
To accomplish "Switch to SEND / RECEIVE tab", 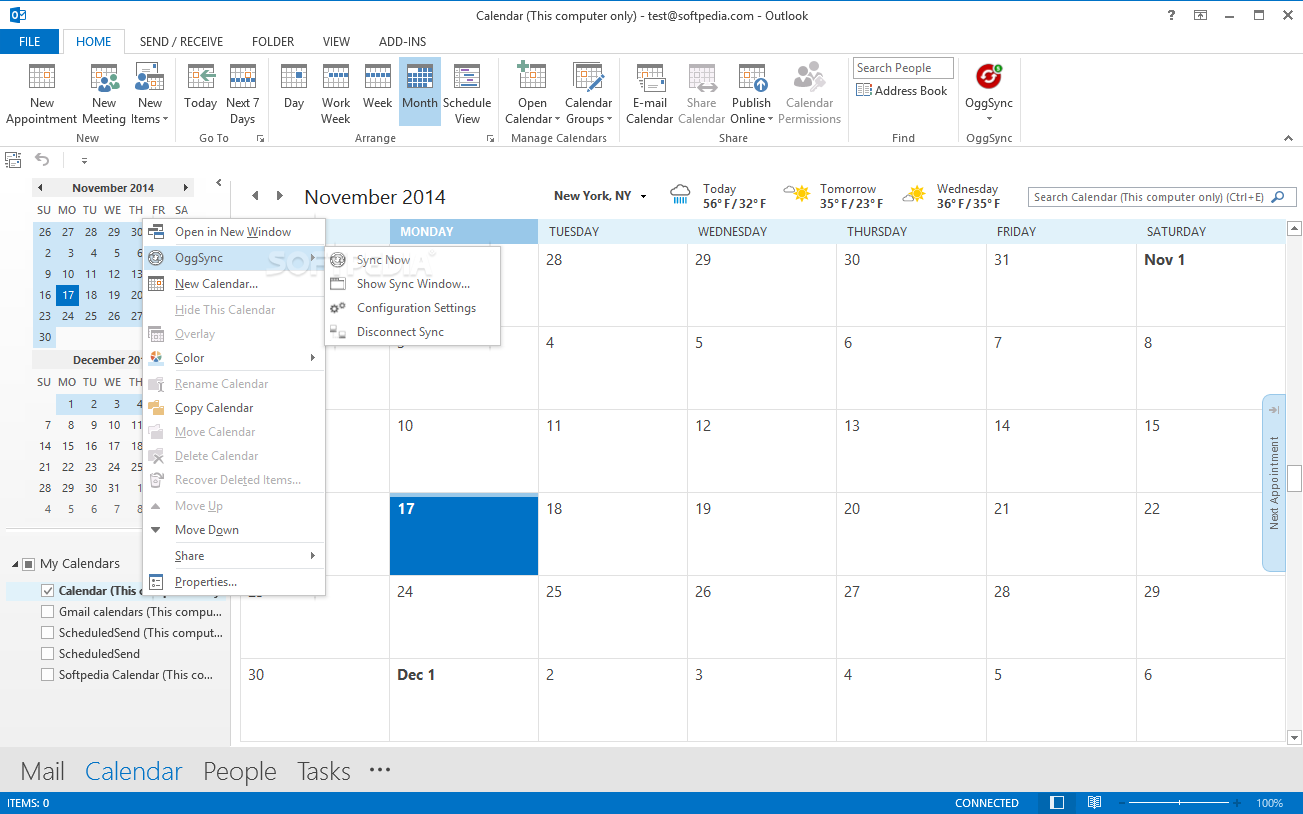I will click(181, 42).
